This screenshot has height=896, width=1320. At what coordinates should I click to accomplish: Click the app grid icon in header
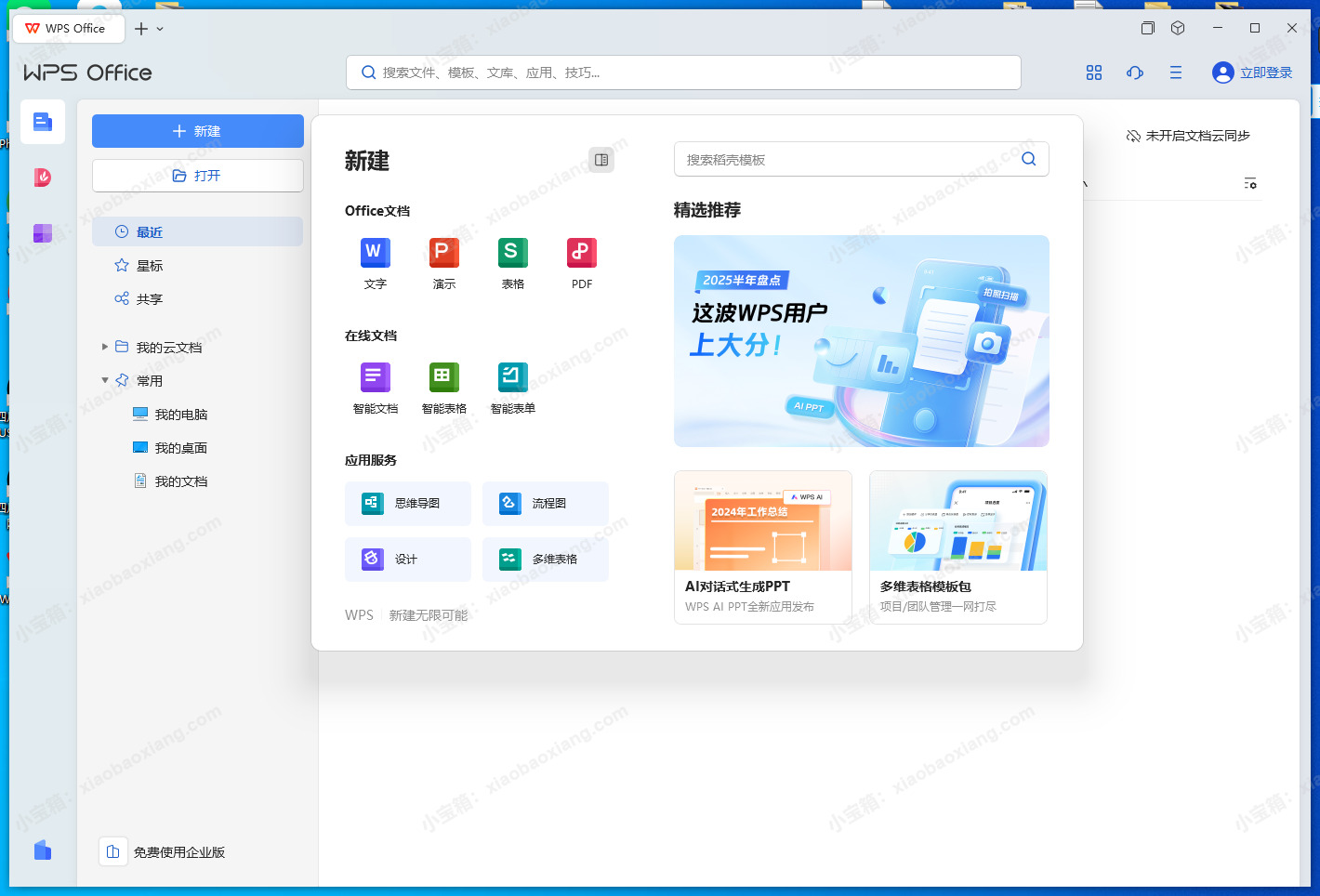(x=1093, y=72)
